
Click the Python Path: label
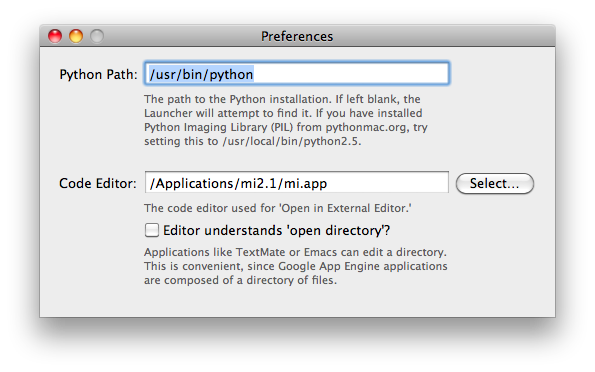tap(98, 74)
